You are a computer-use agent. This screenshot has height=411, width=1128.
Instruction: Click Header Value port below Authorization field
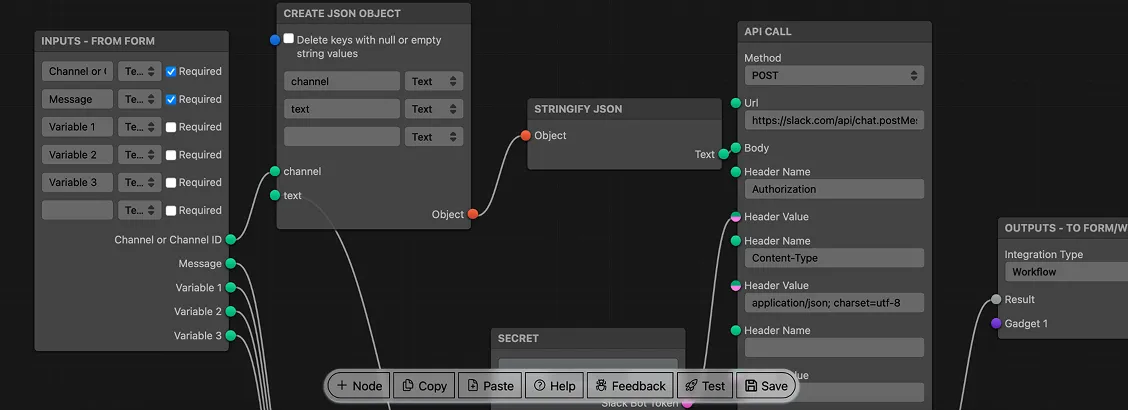735,217
